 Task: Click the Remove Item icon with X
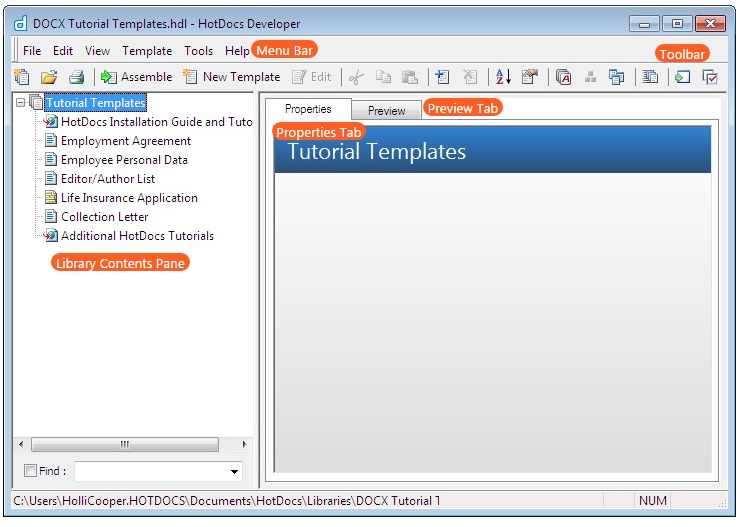click(x=470, y=77)
